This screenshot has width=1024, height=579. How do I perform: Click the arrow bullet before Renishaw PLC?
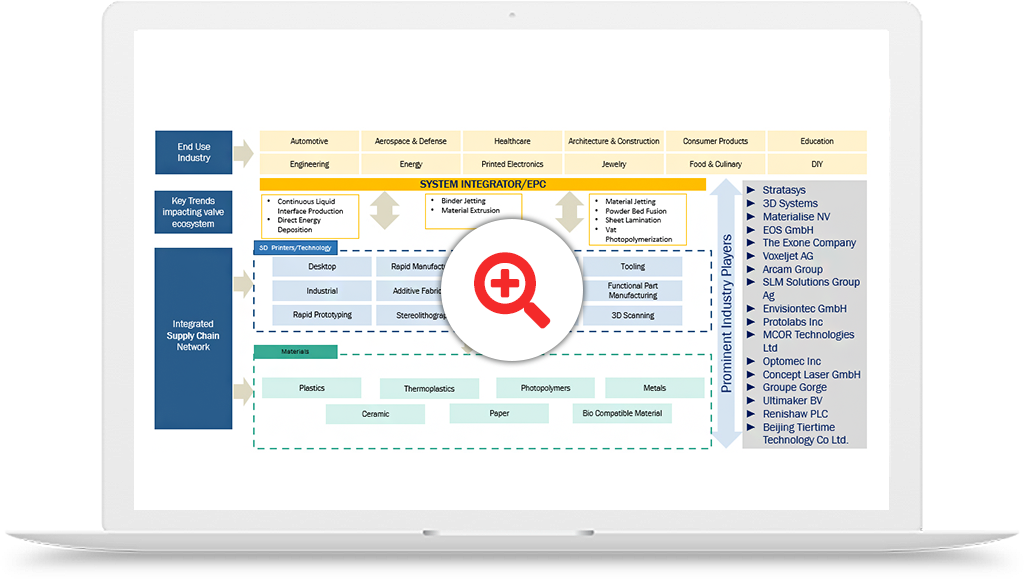(751, 414)
